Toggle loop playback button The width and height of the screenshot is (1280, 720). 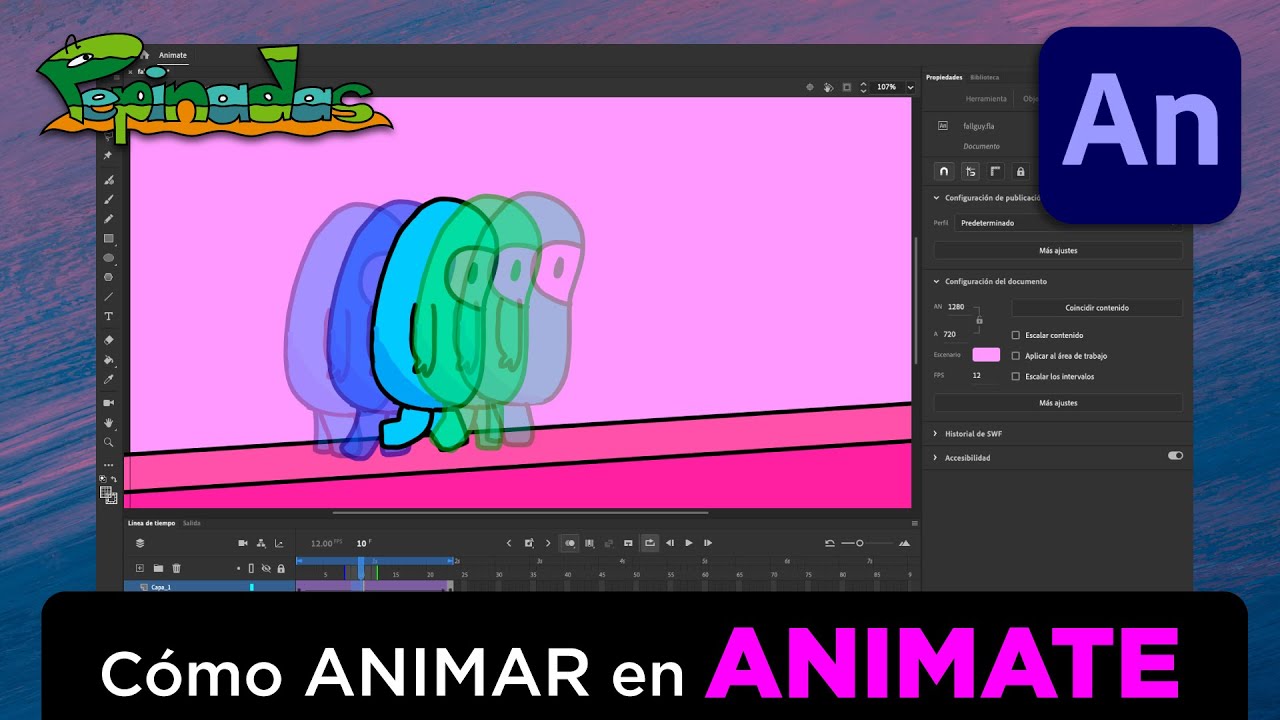649,543
